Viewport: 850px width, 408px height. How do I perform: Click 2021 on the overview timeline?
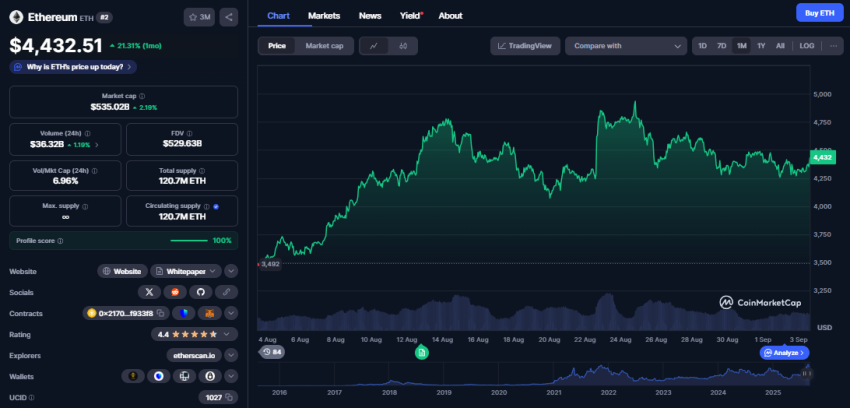click(x=553, y=392)
